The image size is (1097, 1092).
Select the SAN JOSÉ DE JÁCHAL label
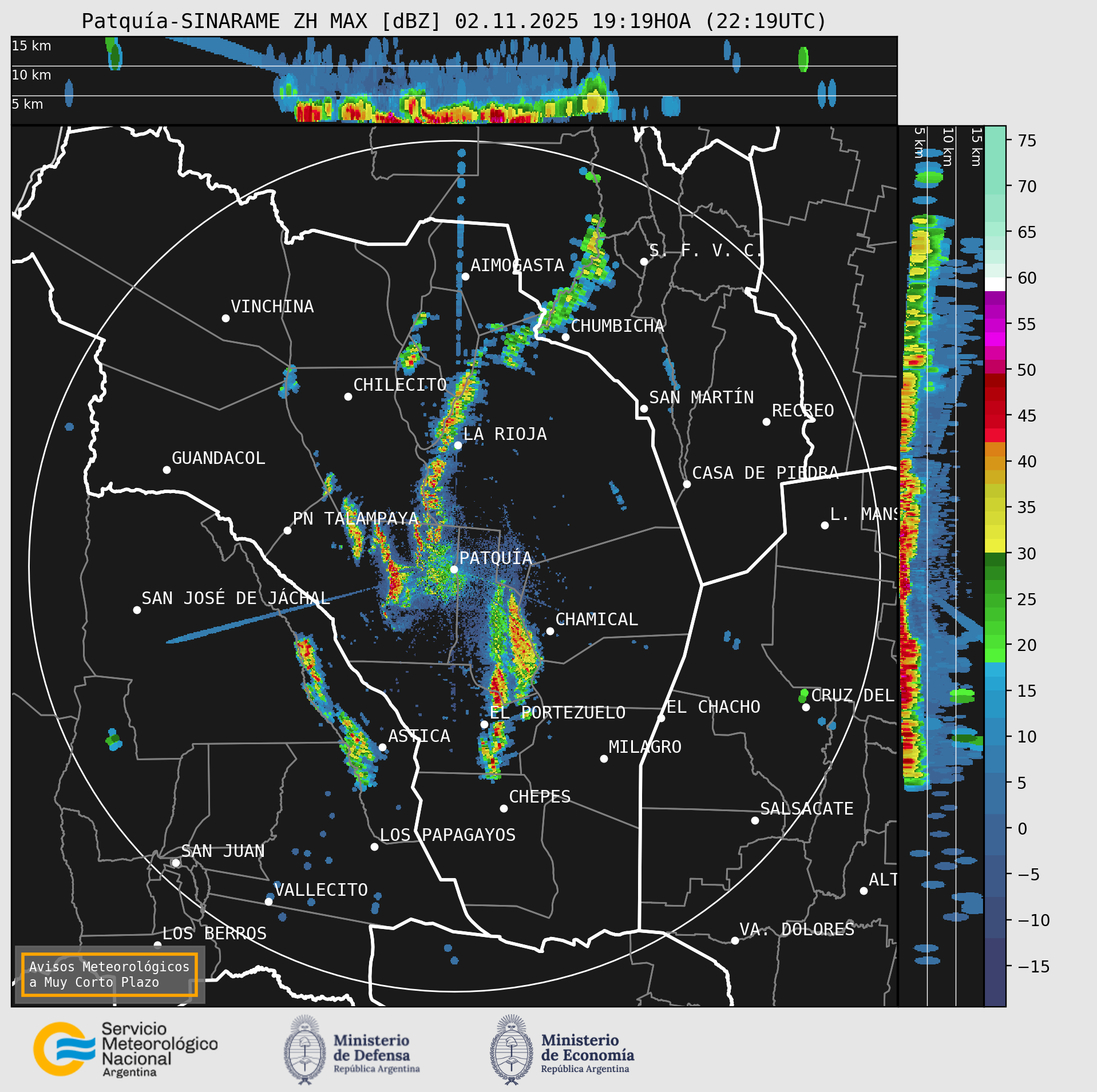point(236,598)
